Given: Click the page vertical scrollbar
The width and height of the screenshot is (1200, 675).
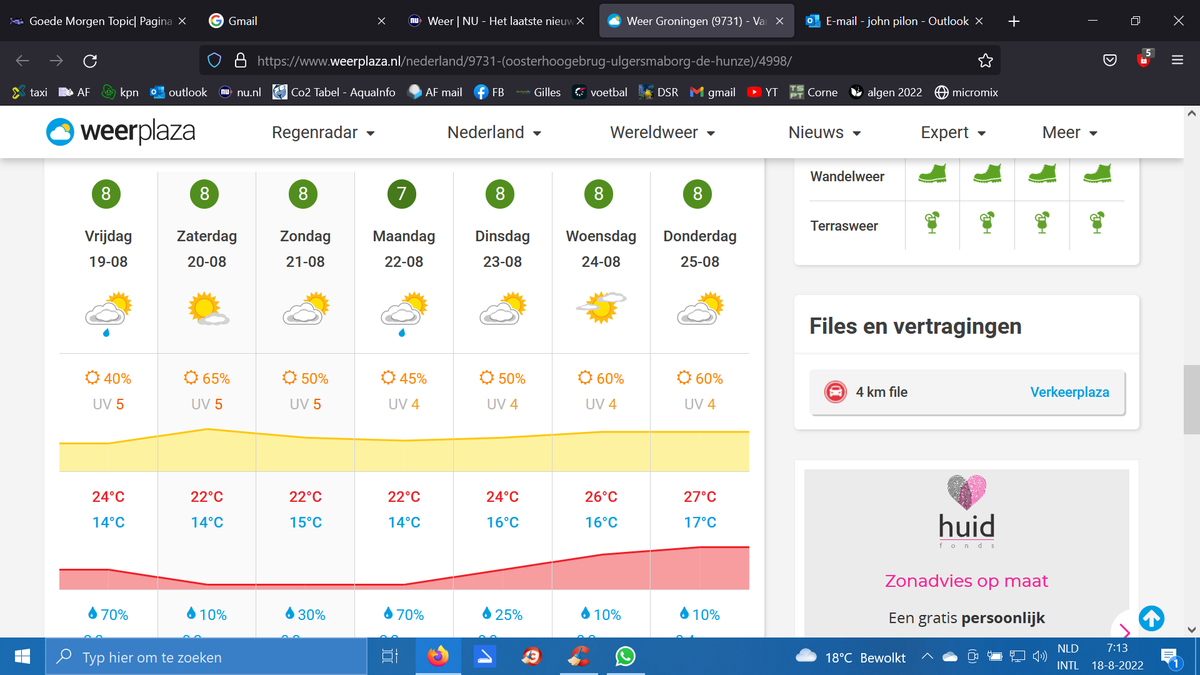Looking at the screenshot, I should click(x=1191, y=400).
